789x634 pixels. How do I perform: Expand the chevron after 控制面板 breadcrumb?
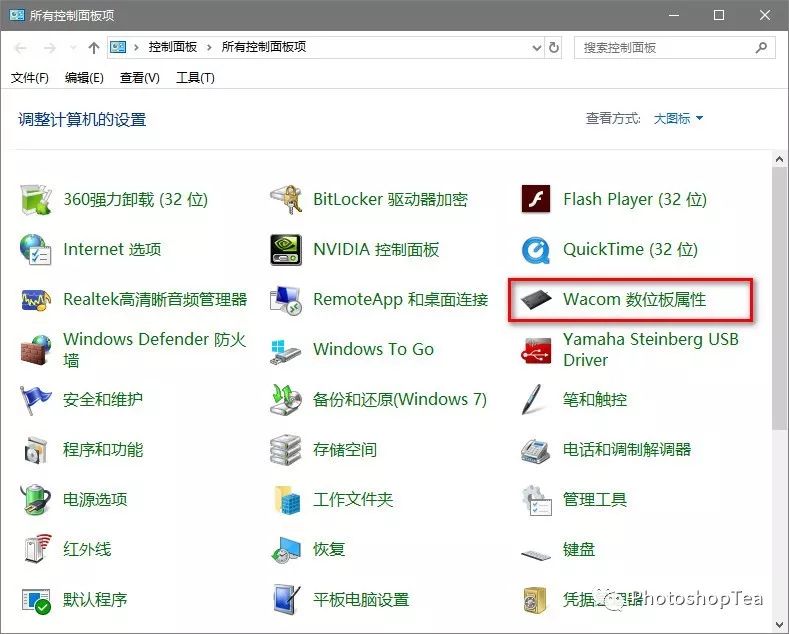click(x=209, y=48)
